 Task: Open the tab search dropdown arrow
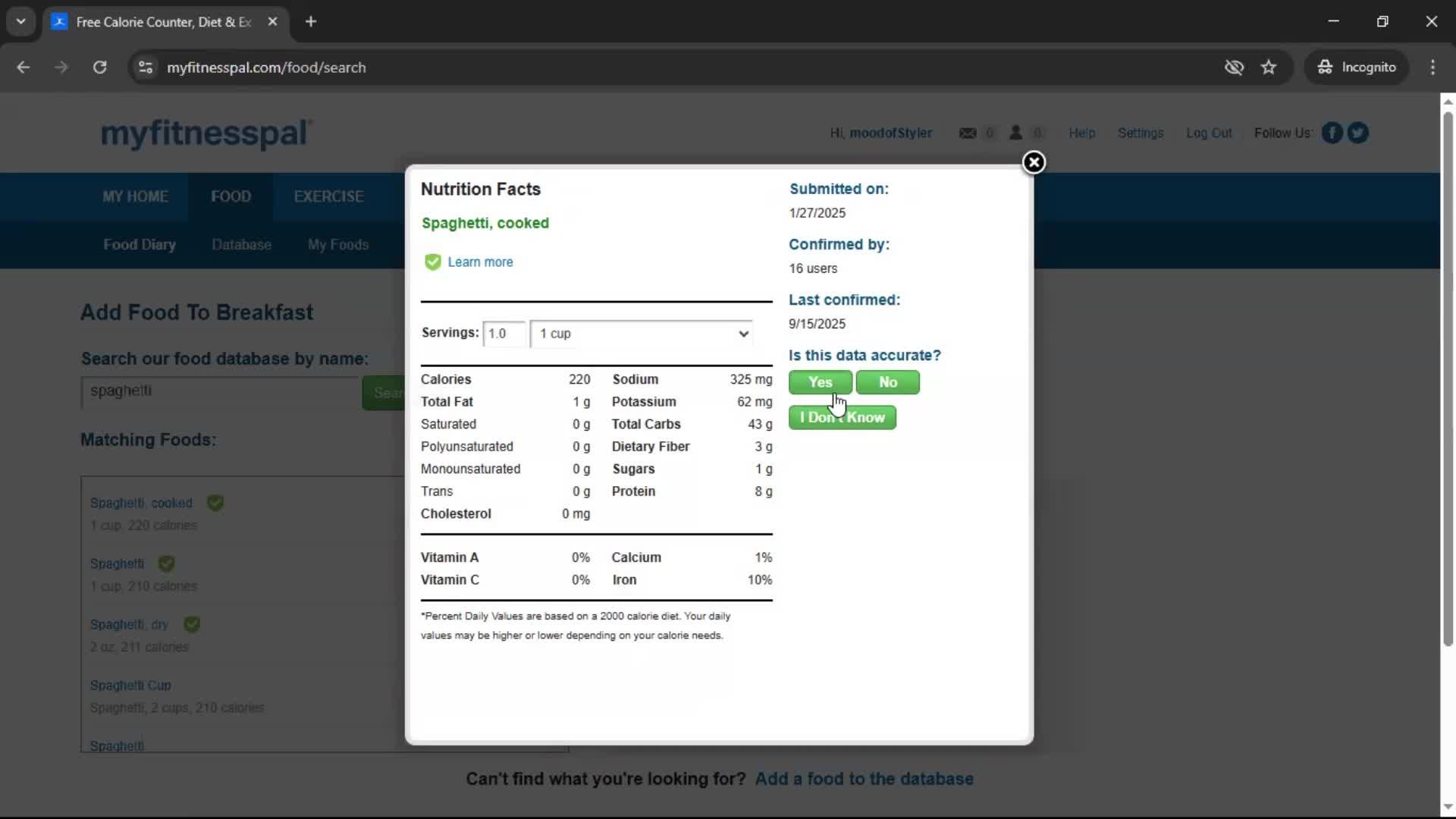tap(20, 21)
